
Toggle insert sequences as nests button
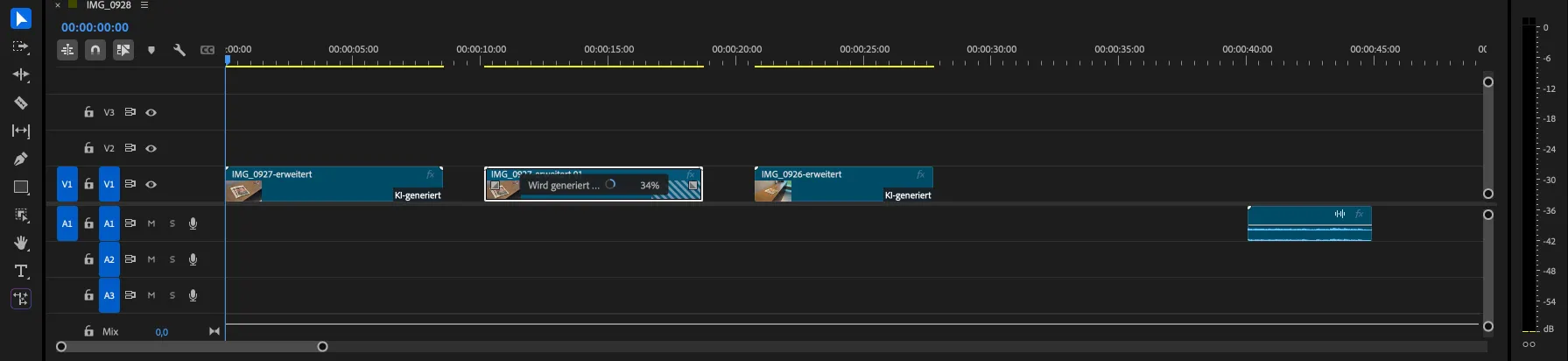(x=67, y=50)
